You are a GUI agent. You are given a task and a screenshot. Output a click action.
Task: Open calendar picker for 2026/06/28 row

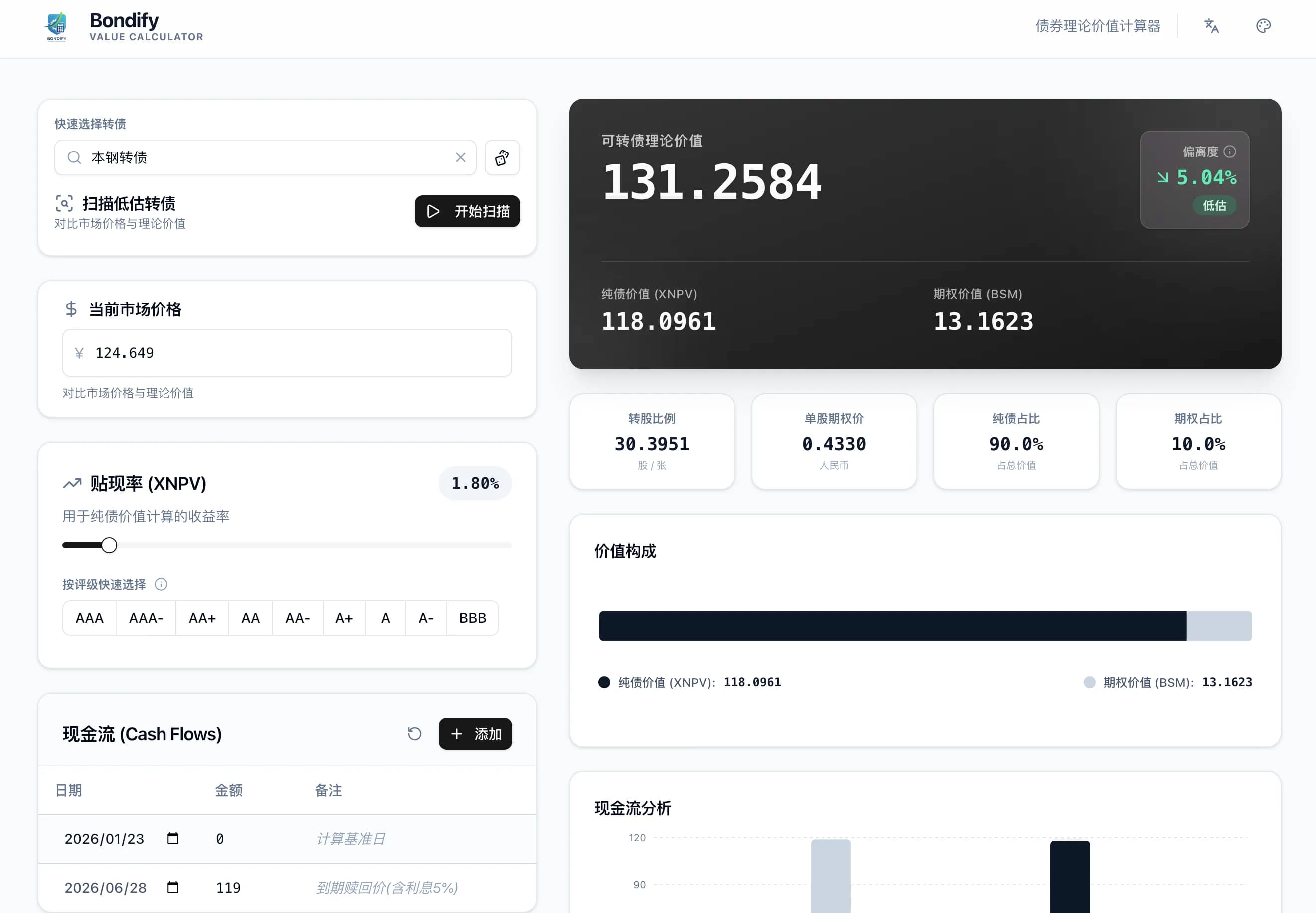pyautogui.click(x=173, y=887)
